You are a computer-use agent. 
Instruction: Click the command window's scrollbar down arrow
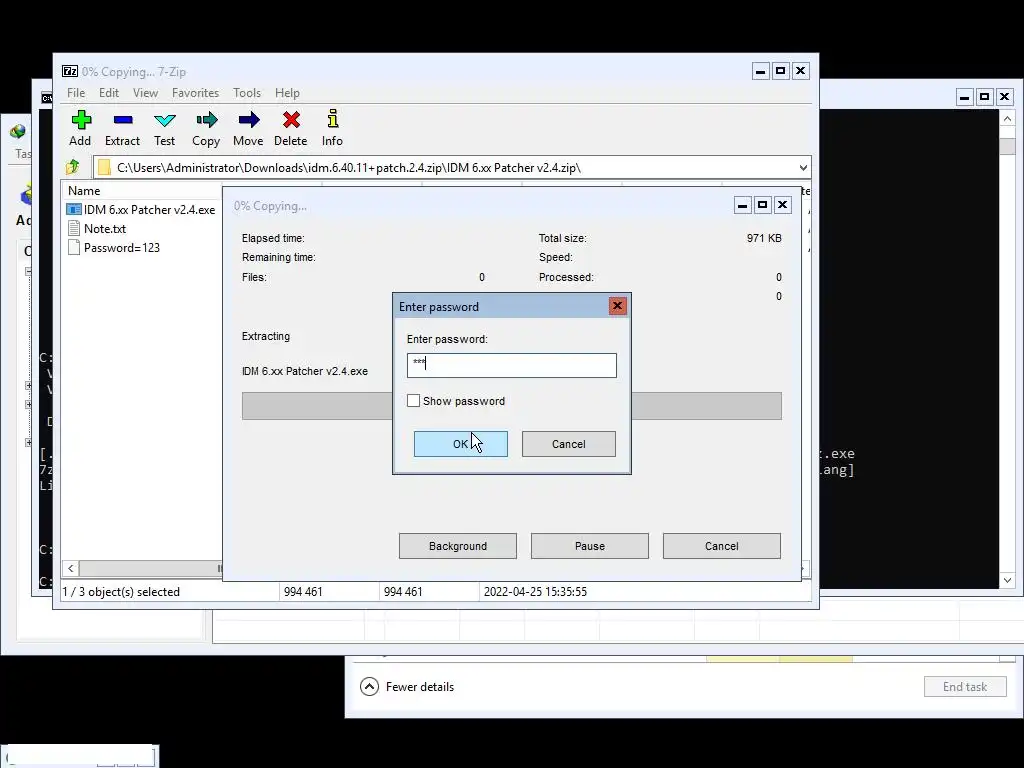[x=1007, y=580]
